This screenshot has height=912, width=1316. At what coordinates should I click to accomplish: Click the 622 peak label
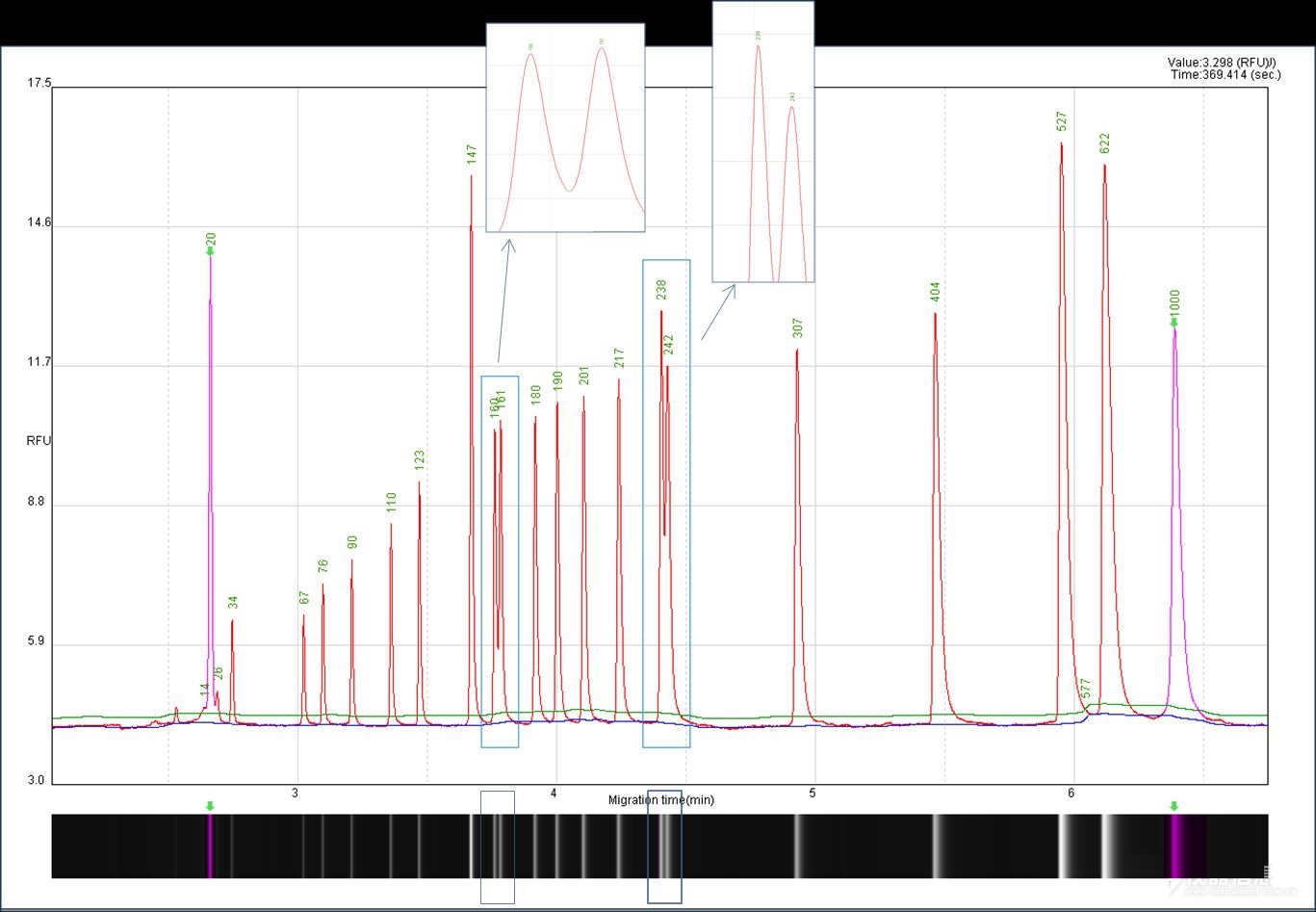[1104, 143]
